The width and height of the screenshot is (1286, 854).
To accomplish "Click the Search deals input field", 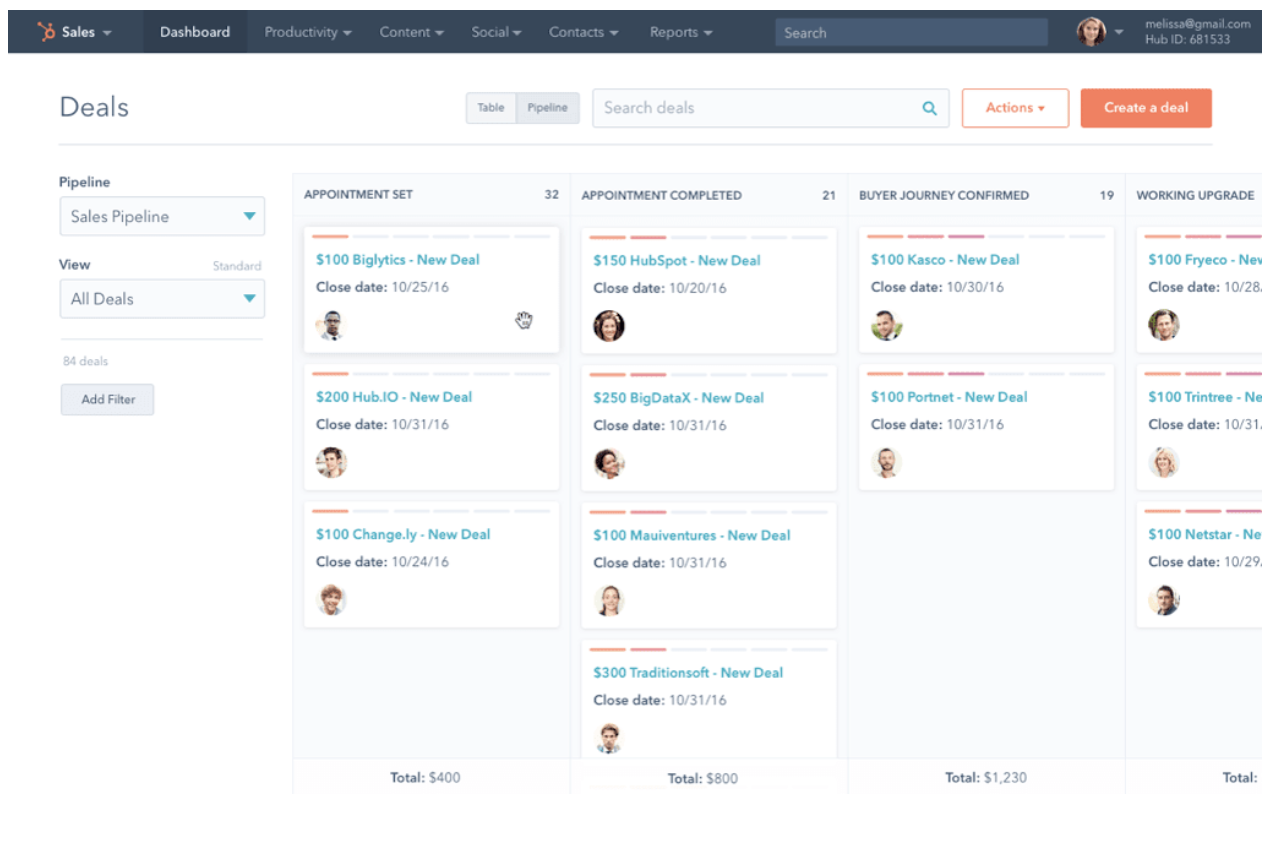I will (x=770, y=108).
